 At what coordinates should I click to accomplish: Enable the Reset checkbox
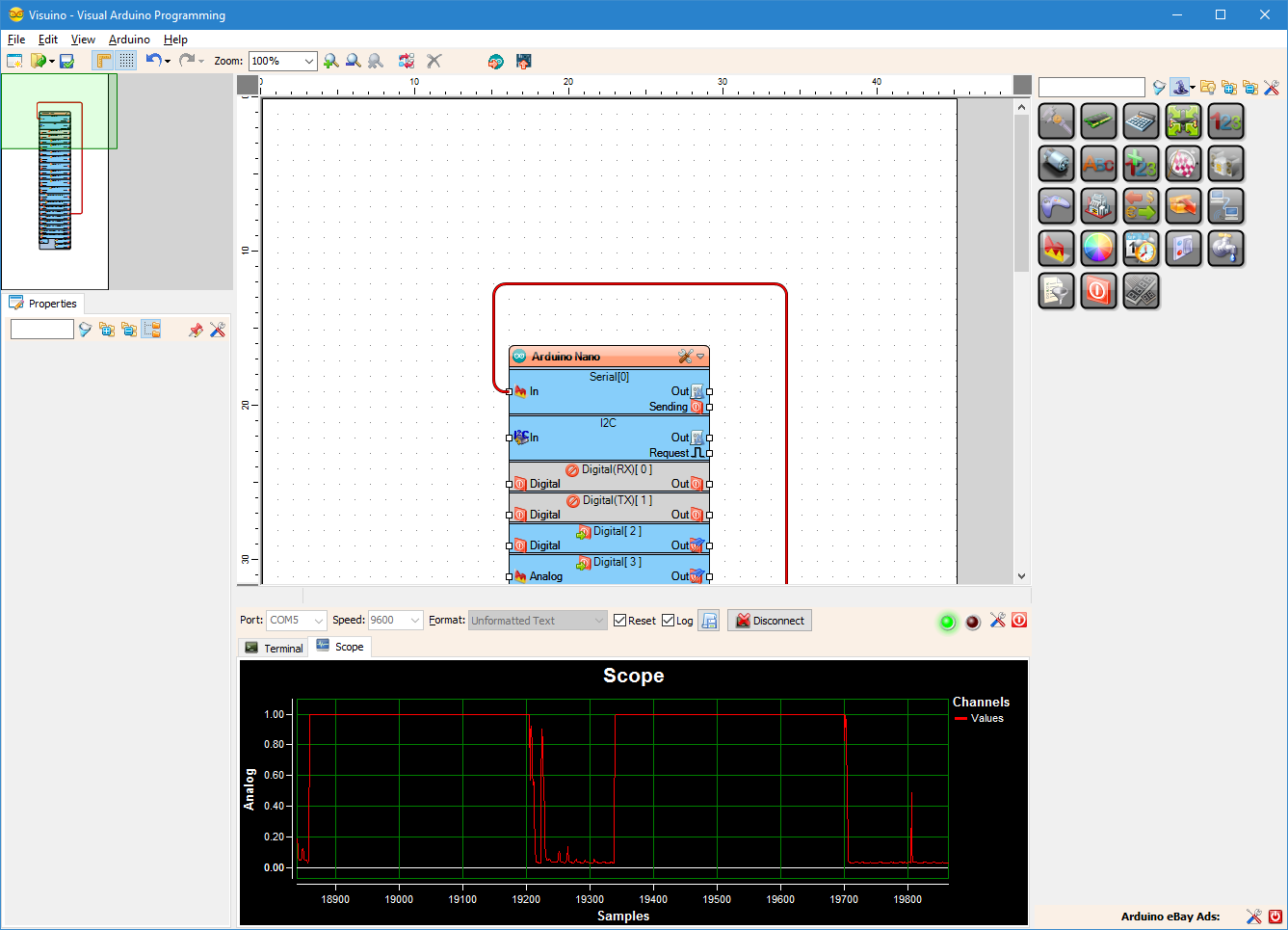click(618, 620)
